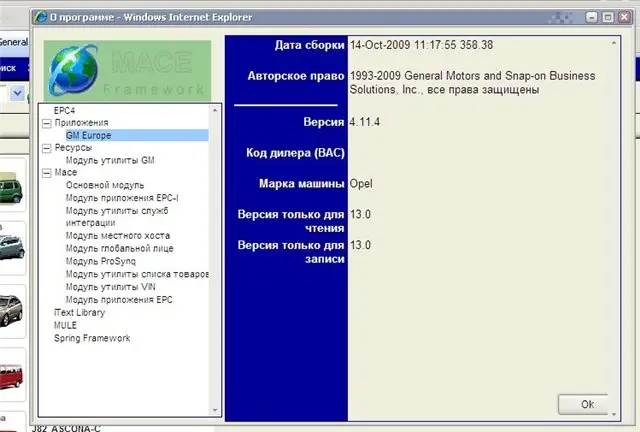This screenshot has width=640, height=432.
Task: Click info panel scroll down arrow
Action: (614, 414)
